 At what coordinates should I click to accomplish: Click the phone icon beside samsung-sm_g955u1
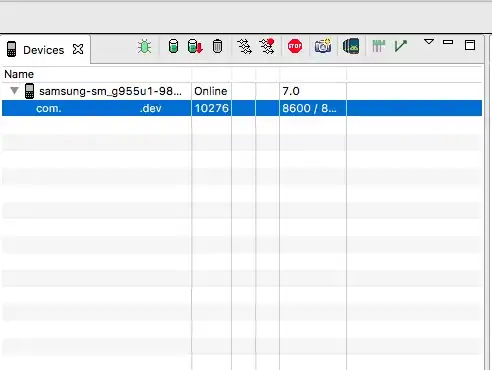pyautogui.click(x=29, y=91)
